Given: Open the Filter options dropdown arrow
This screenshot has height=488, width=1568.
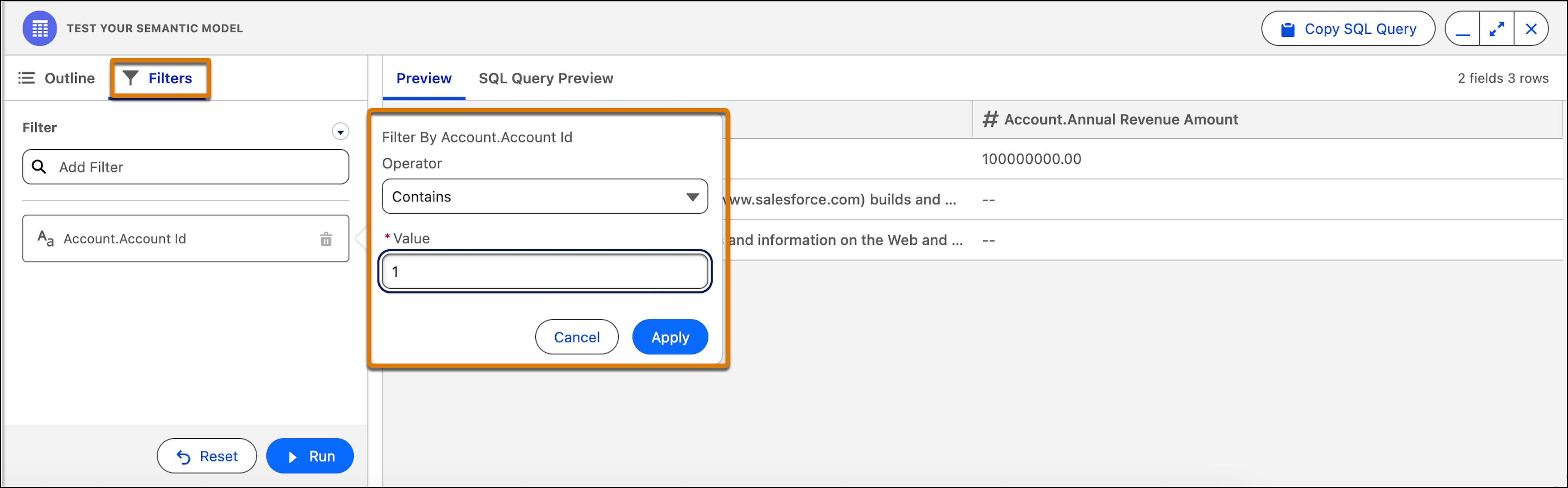Looking at the screenshot, I should 340,132.
